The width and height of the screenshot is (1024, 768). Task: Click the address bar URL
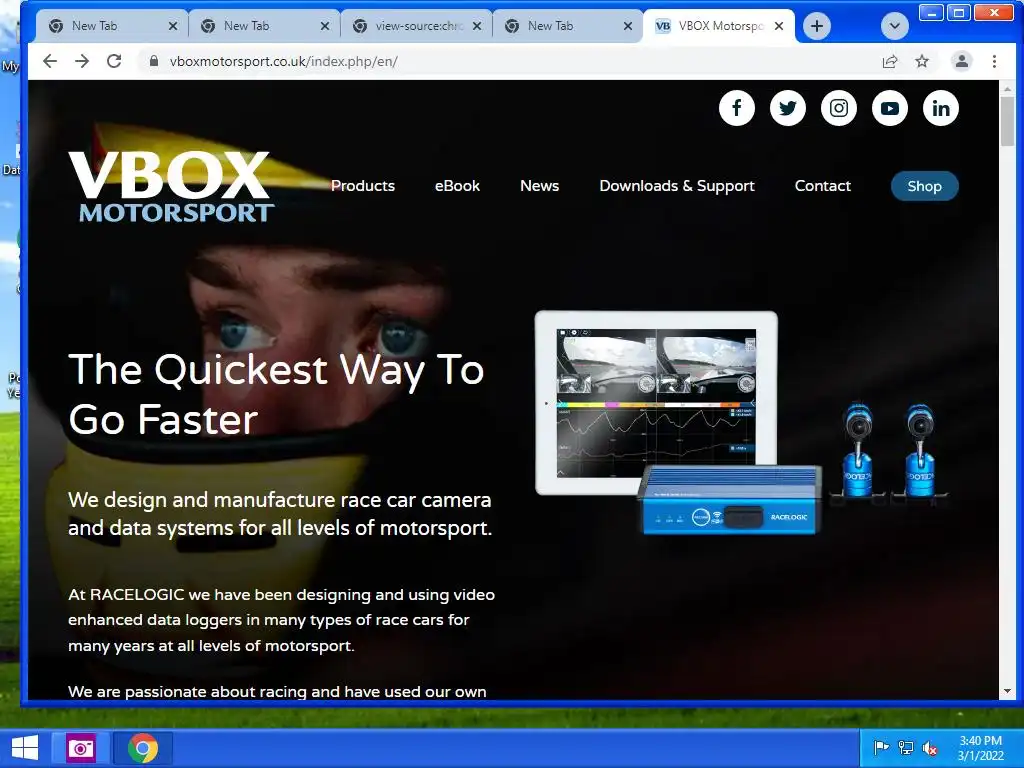click(x=283, y=61)
